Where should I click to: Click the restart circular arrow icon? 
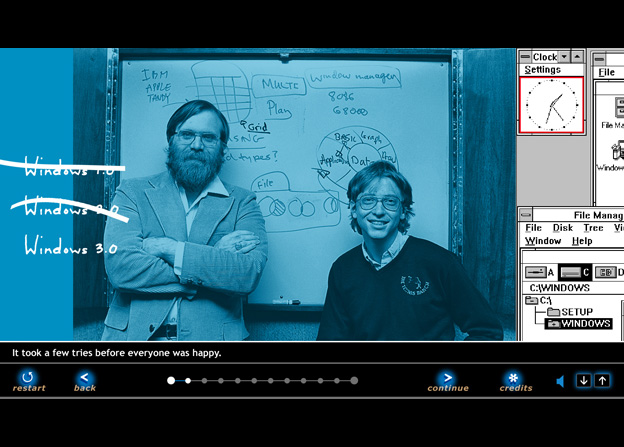(27, 377)
